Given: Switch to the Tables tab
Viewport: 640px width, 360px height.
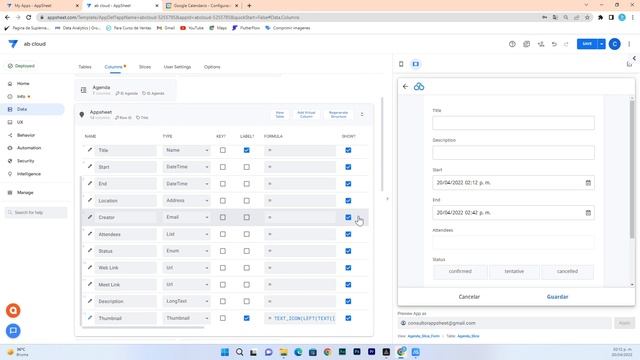Looking at the screenshot, I should click(85, 67).
